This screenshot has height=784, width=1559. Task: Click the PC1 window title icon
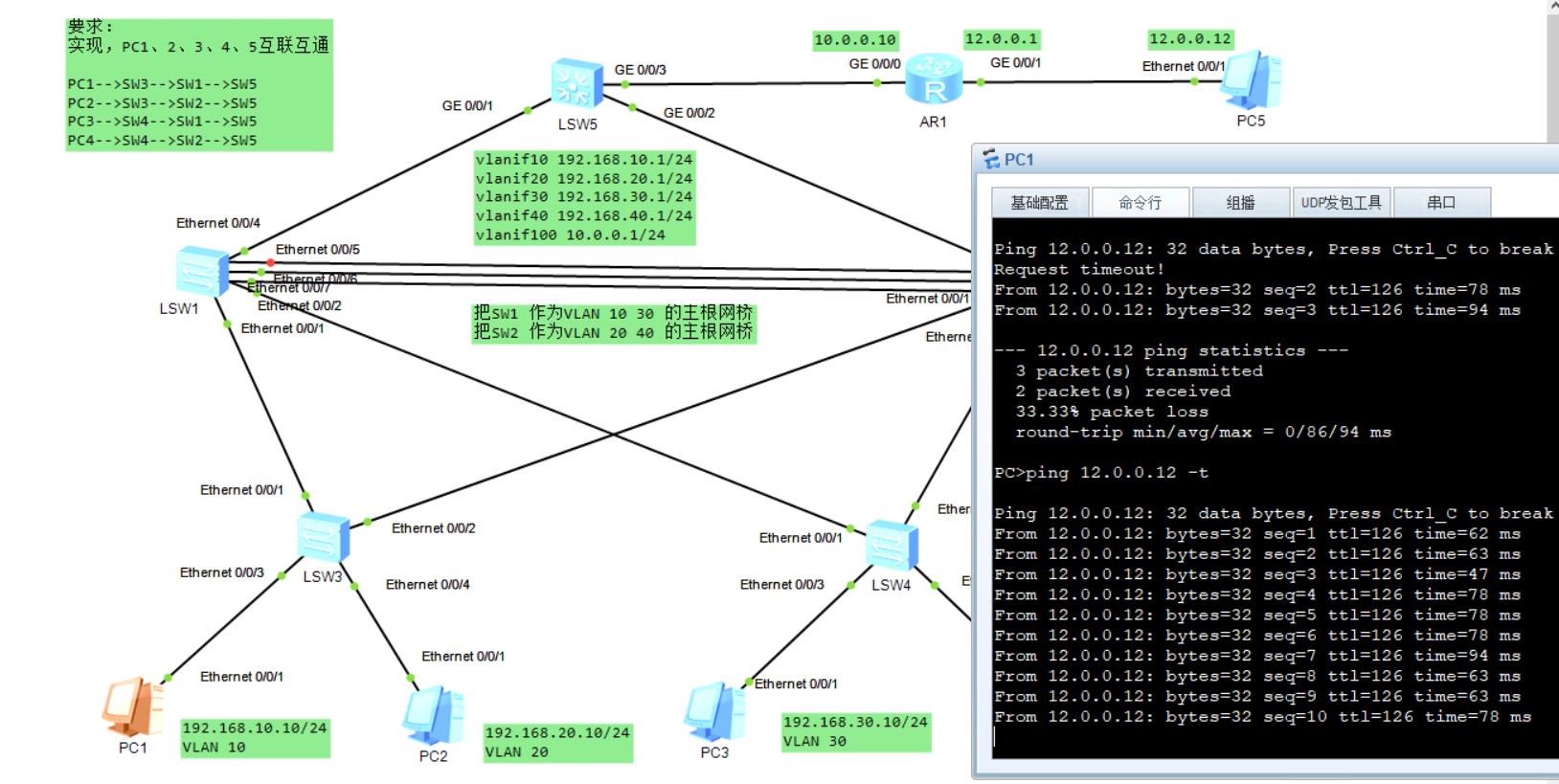coord(991,160)
